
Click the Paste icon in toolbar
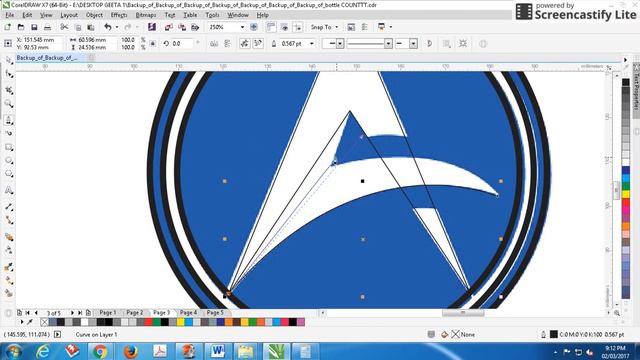[91, 27]
